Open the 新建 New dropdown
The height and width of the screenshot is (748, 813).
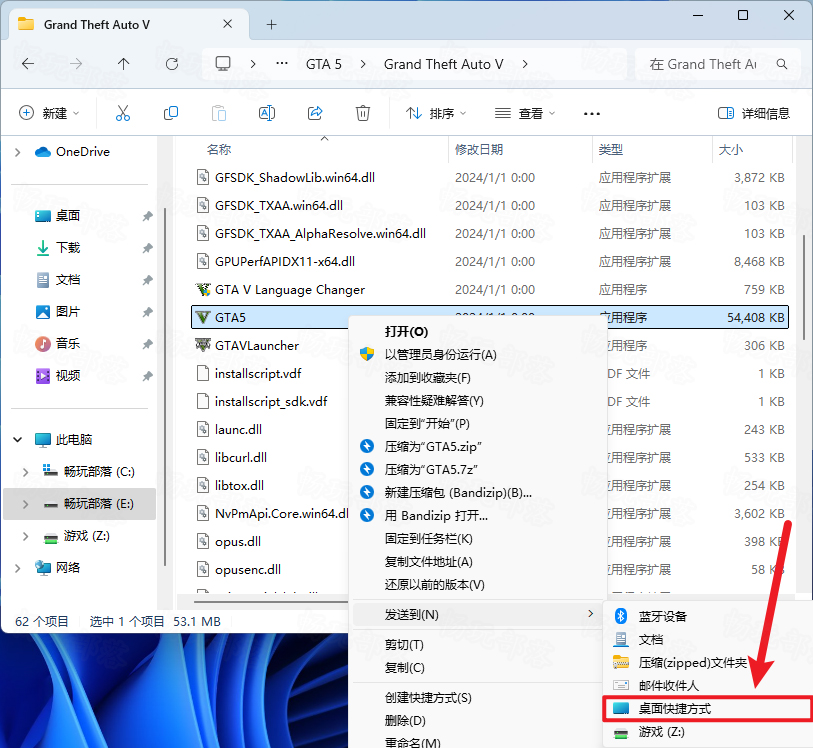(49, 113)
